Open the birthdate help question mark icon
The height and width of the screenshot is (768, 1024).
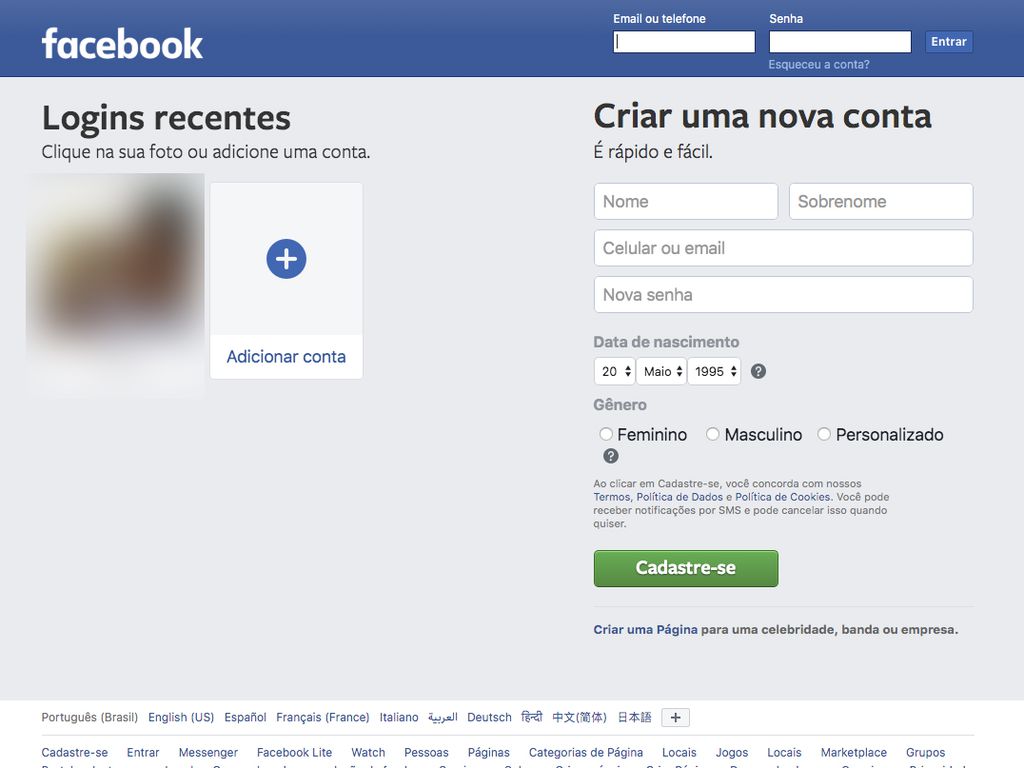click(758, 372)
